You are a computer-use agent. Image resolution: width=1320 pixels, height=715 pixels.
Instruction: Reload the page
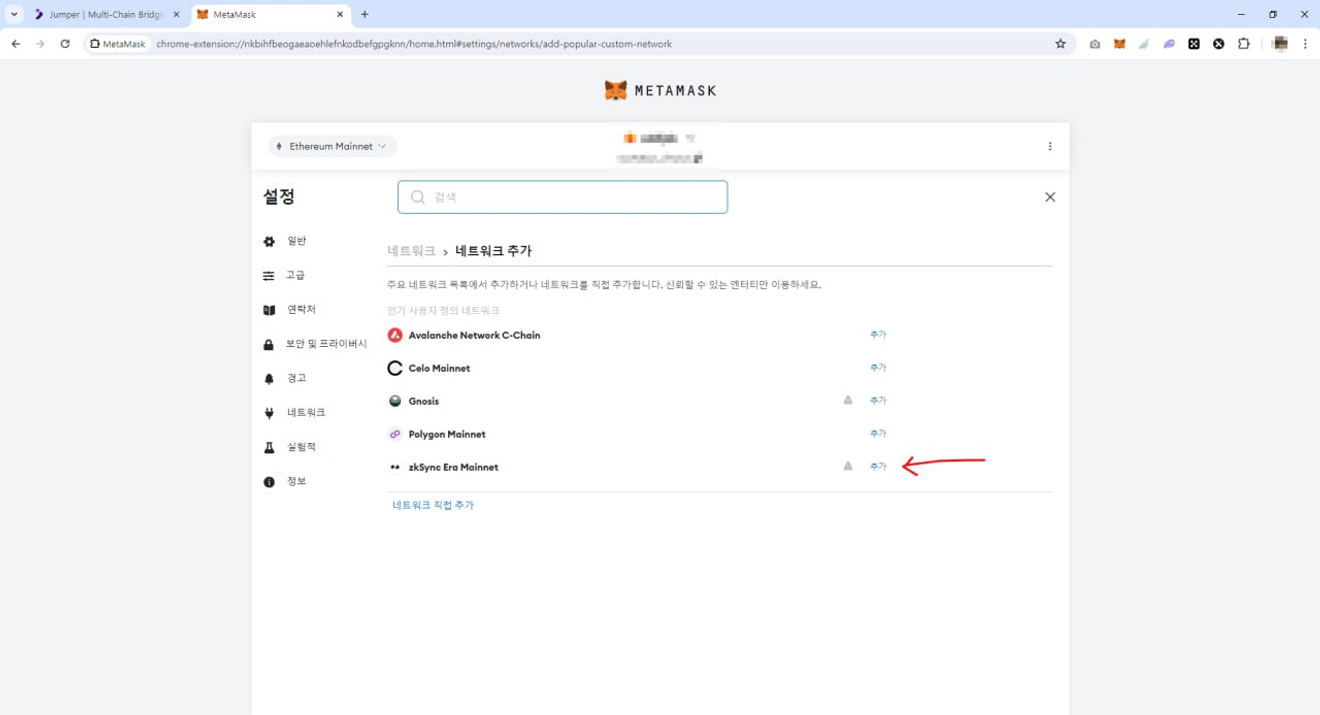click(65, 44)
